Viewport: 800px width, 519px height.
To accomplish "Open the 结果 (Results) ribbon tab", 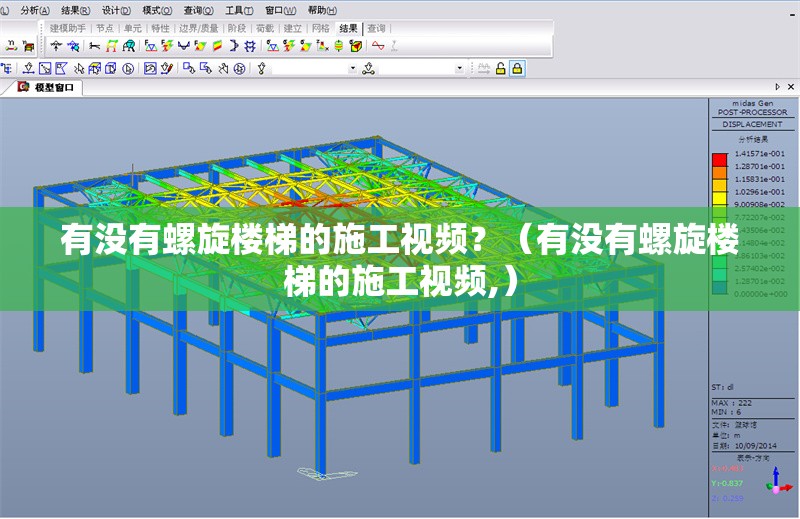I will point(348,28).
